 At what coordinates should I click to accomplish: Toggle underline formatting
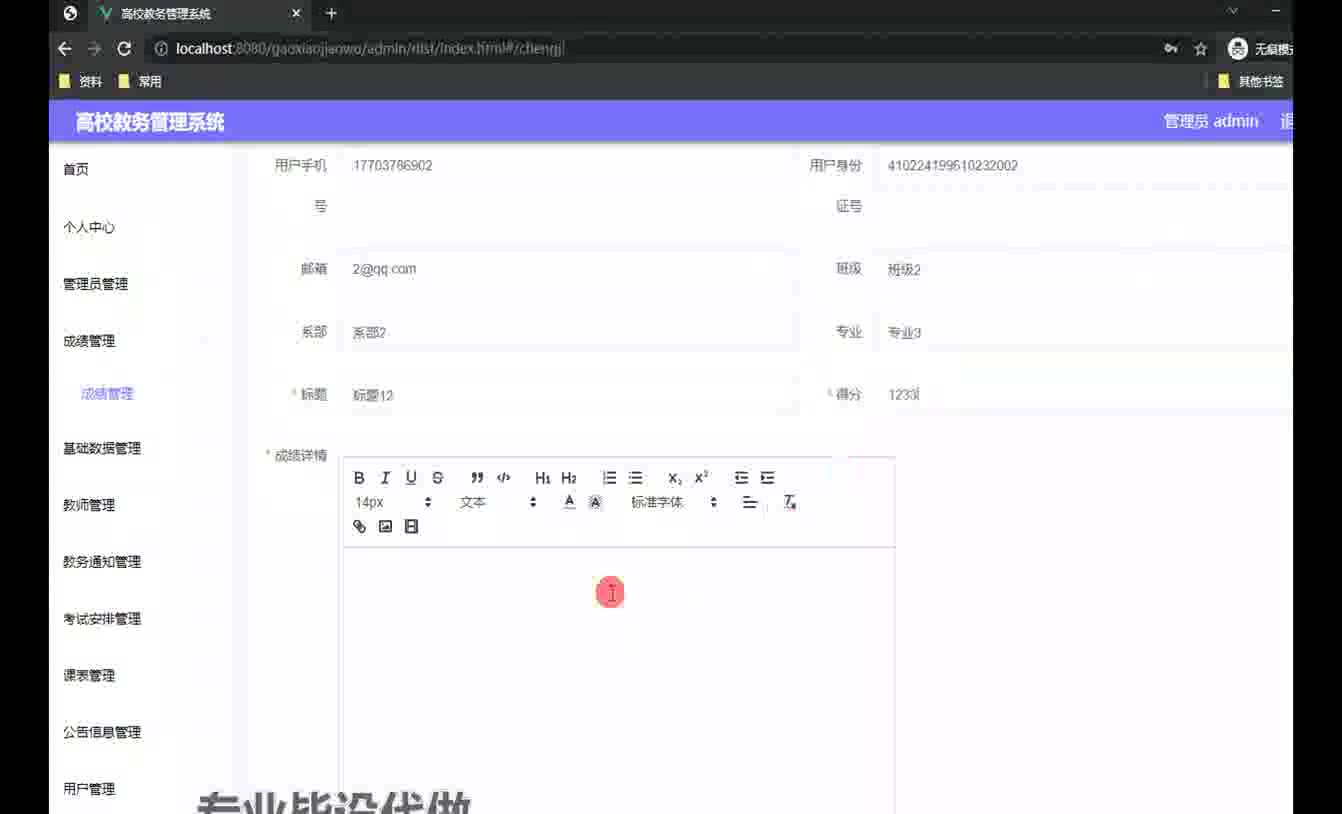click(411, 478)
